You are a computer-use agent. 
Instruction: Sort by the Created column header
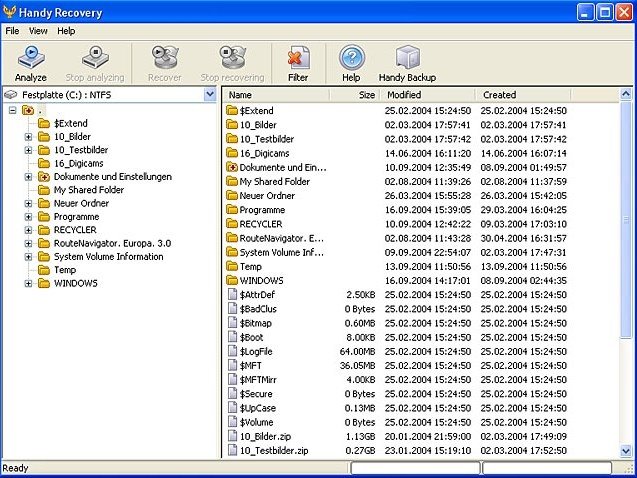tap(523, 95)
